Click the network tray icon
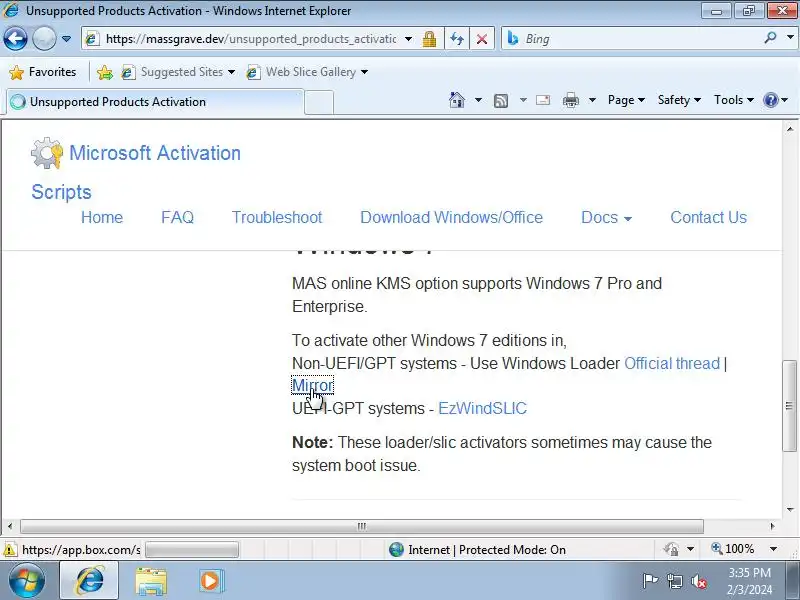This screenshot has width=800, height=600. pos(674,581)
